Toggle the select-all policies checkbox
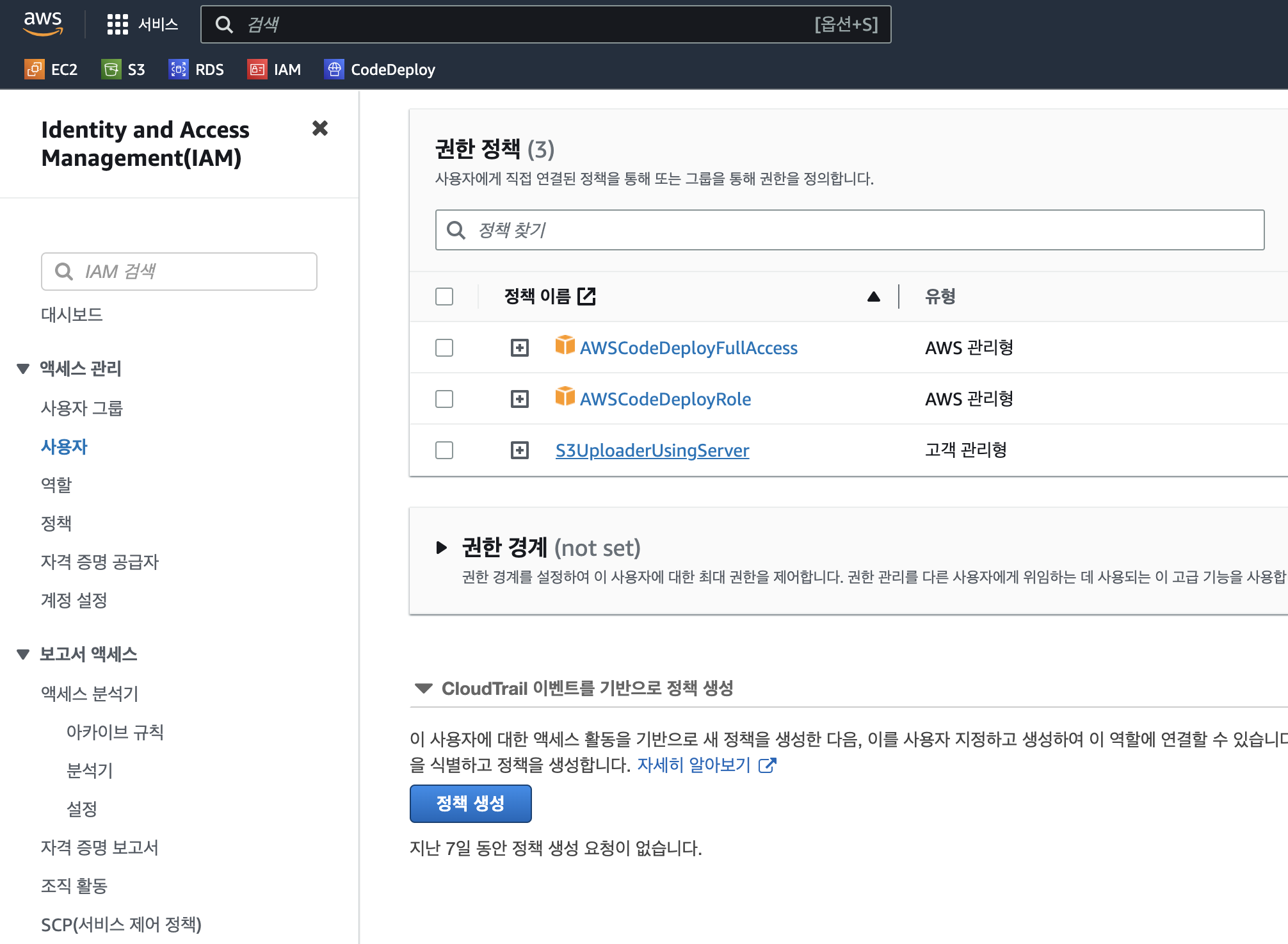This screenshot has height=944, width=1288. point(444,297)
